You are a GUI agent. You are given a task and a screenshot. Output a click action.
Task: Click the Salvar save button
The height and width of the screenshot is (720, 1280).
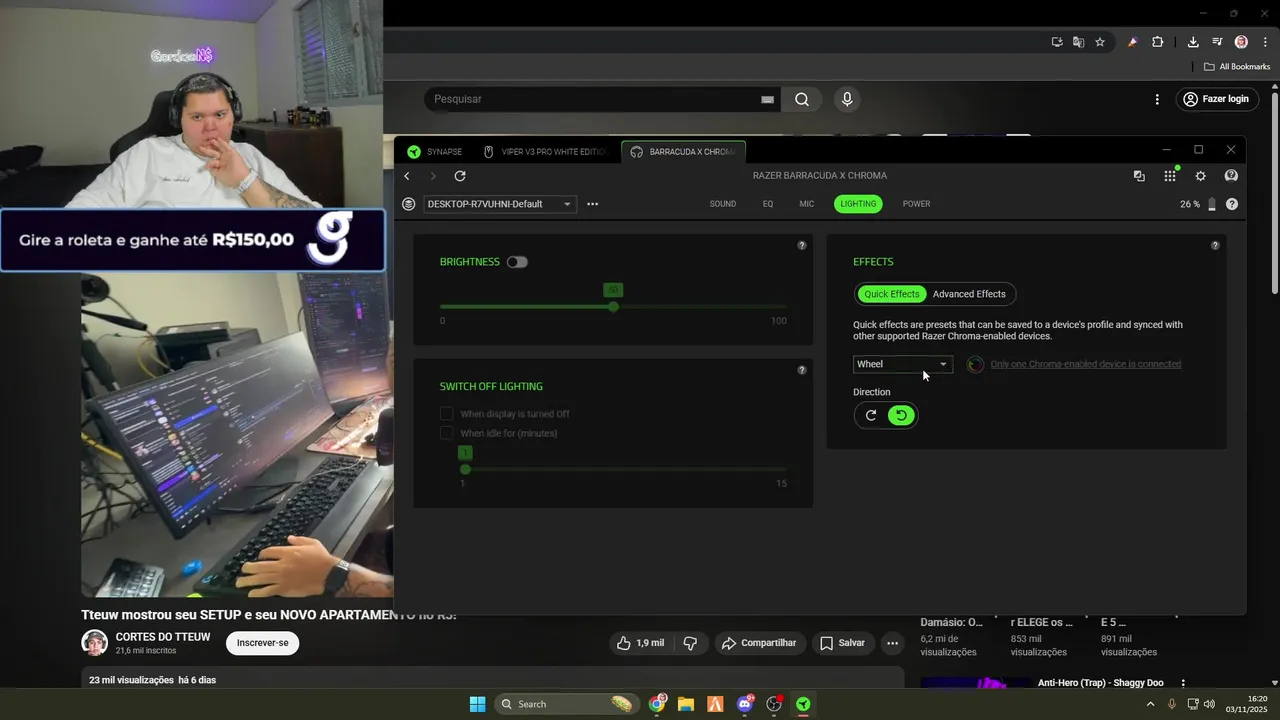click(842, 643)
